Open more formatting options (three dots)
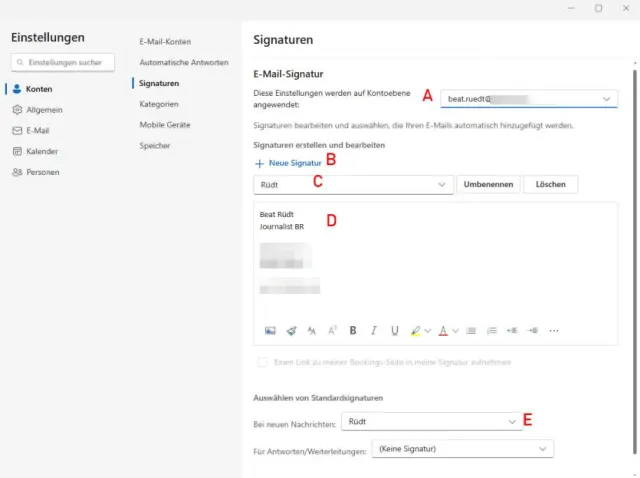 pos(554,330)
